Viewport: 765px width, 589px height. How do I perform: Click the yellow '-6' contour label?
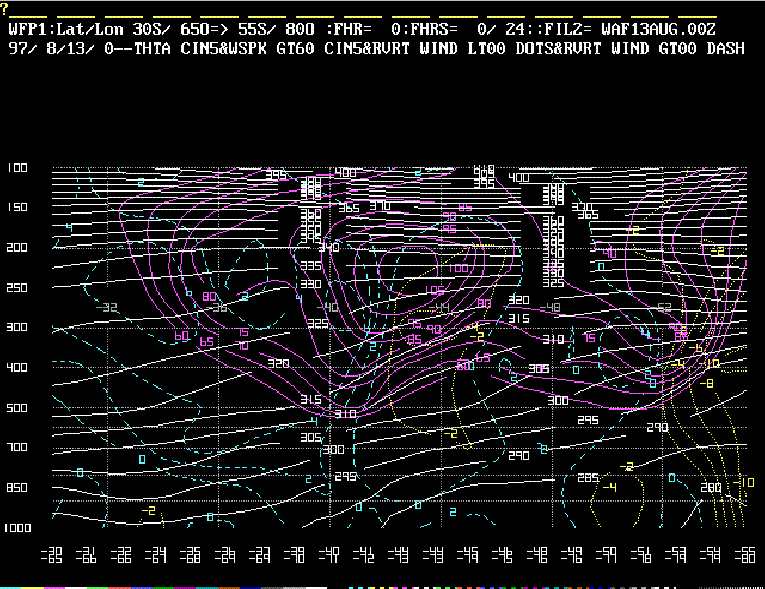coord(695,348)
